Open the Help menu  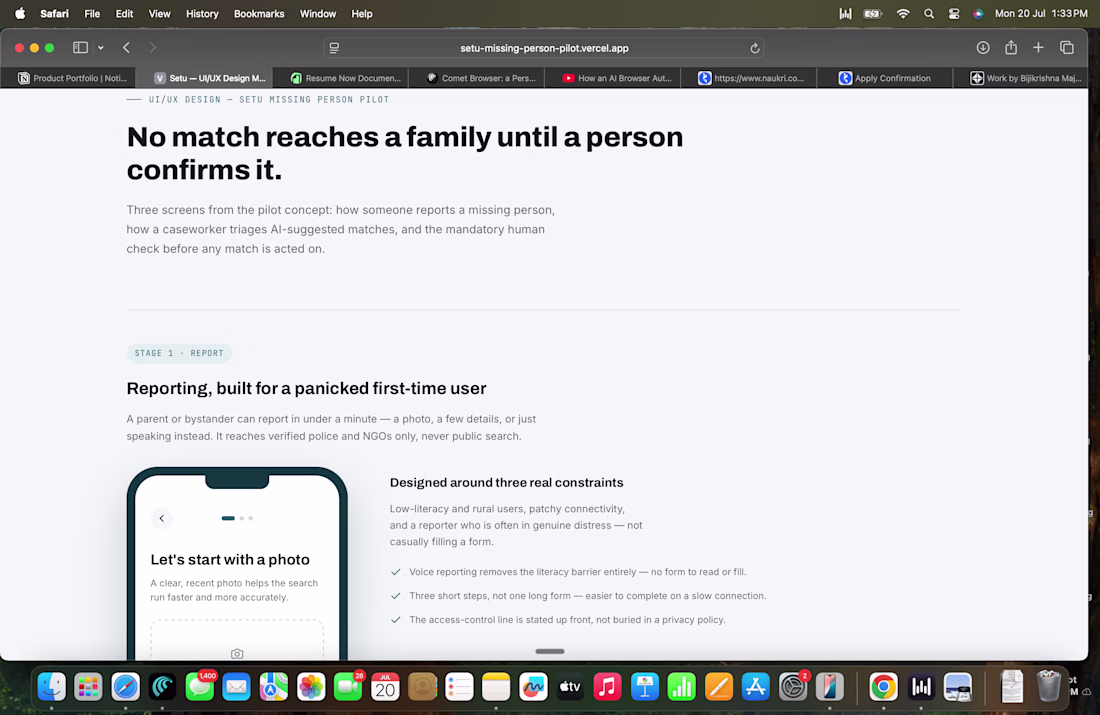point(362,13)
